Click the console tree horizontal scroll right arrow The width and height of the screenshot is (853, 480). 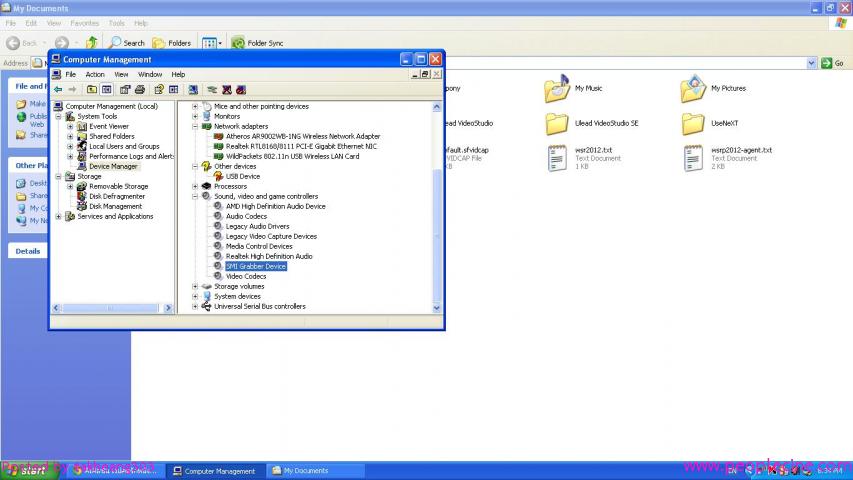tap(168, 308)
